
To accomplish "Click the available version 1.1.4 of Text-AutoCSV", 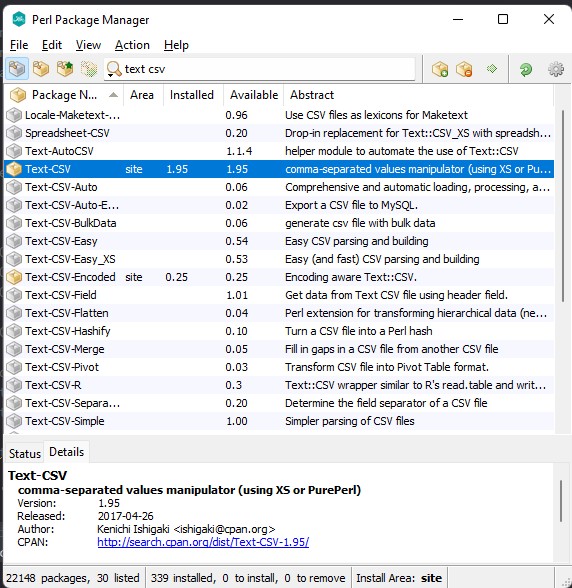I will (x=239, y=151).
